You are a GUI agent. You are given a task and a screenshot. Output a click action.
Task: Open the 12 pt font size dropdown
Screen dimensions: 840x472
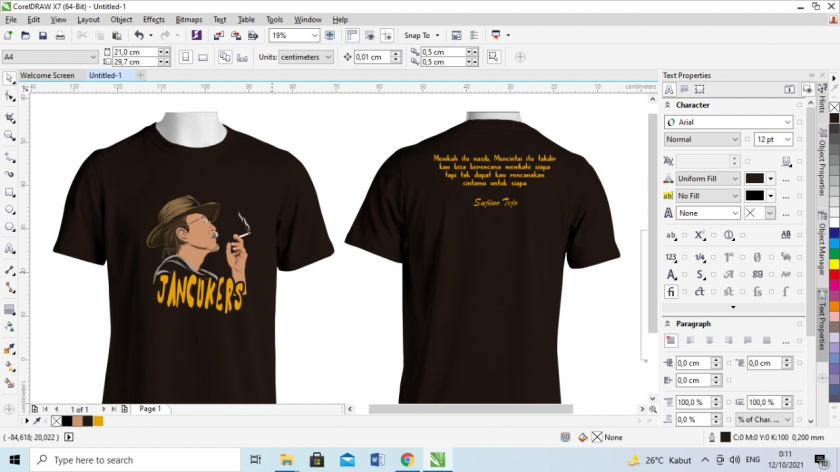click(787, 139)
